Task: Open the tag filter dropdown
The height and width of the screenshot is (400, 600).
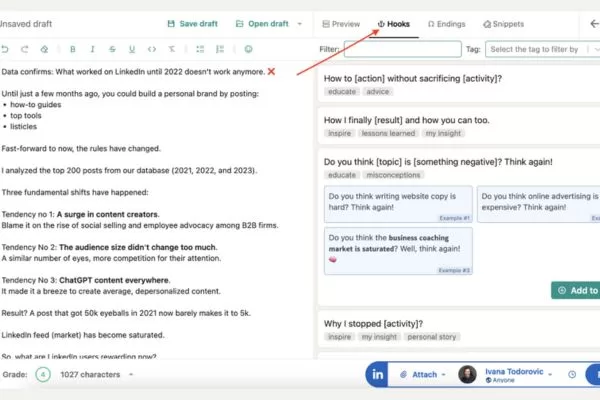Action: click(543, 49)
